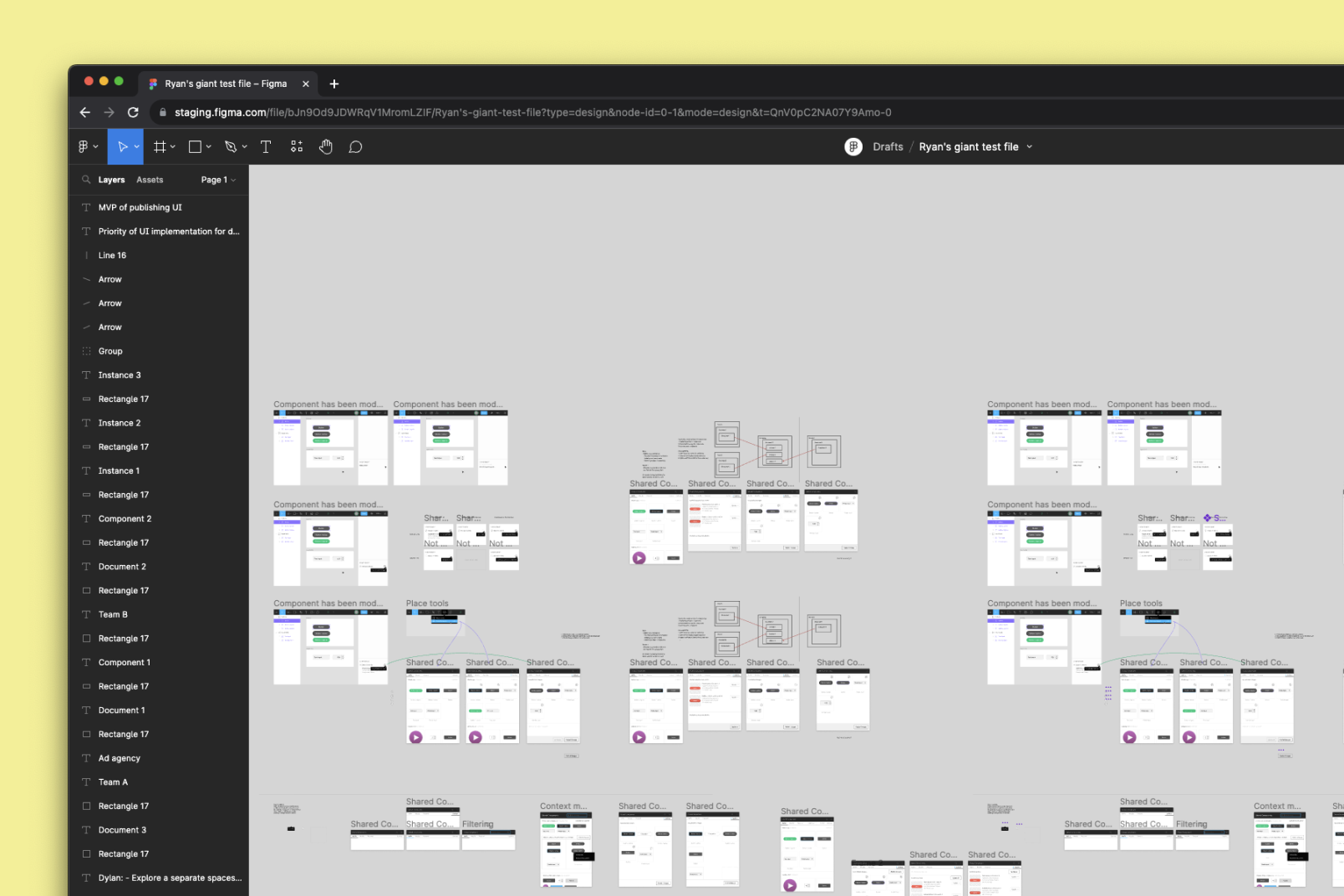Screen dimensions: 1344x896
Task: Select the Comment tool
Action: (355, 147)
